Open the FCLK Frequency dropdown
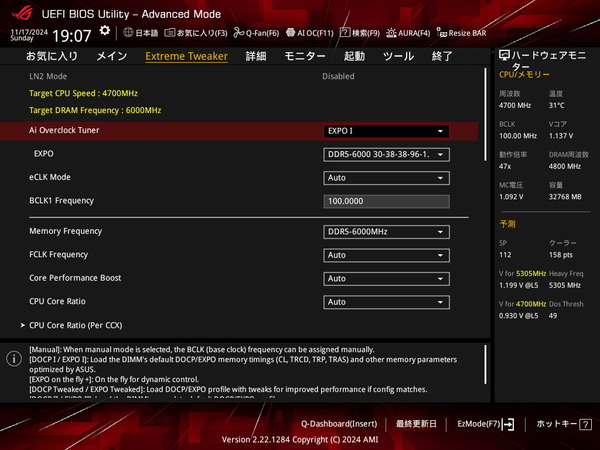The width and height of the screenshot is (600, 450). click(386, 255)
